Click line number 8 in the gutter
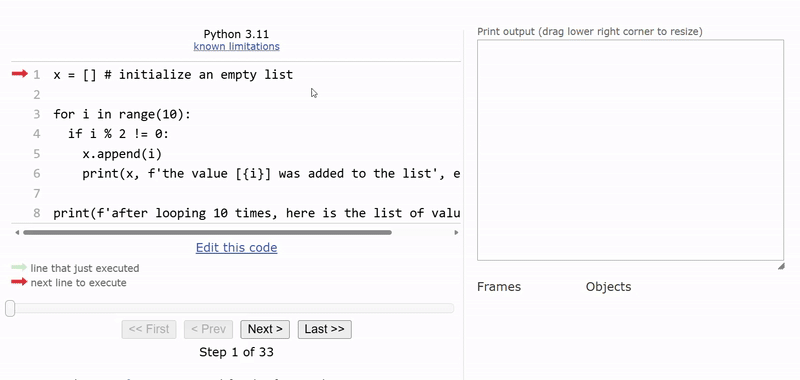The image size is (800, 380). pos(36,213)
